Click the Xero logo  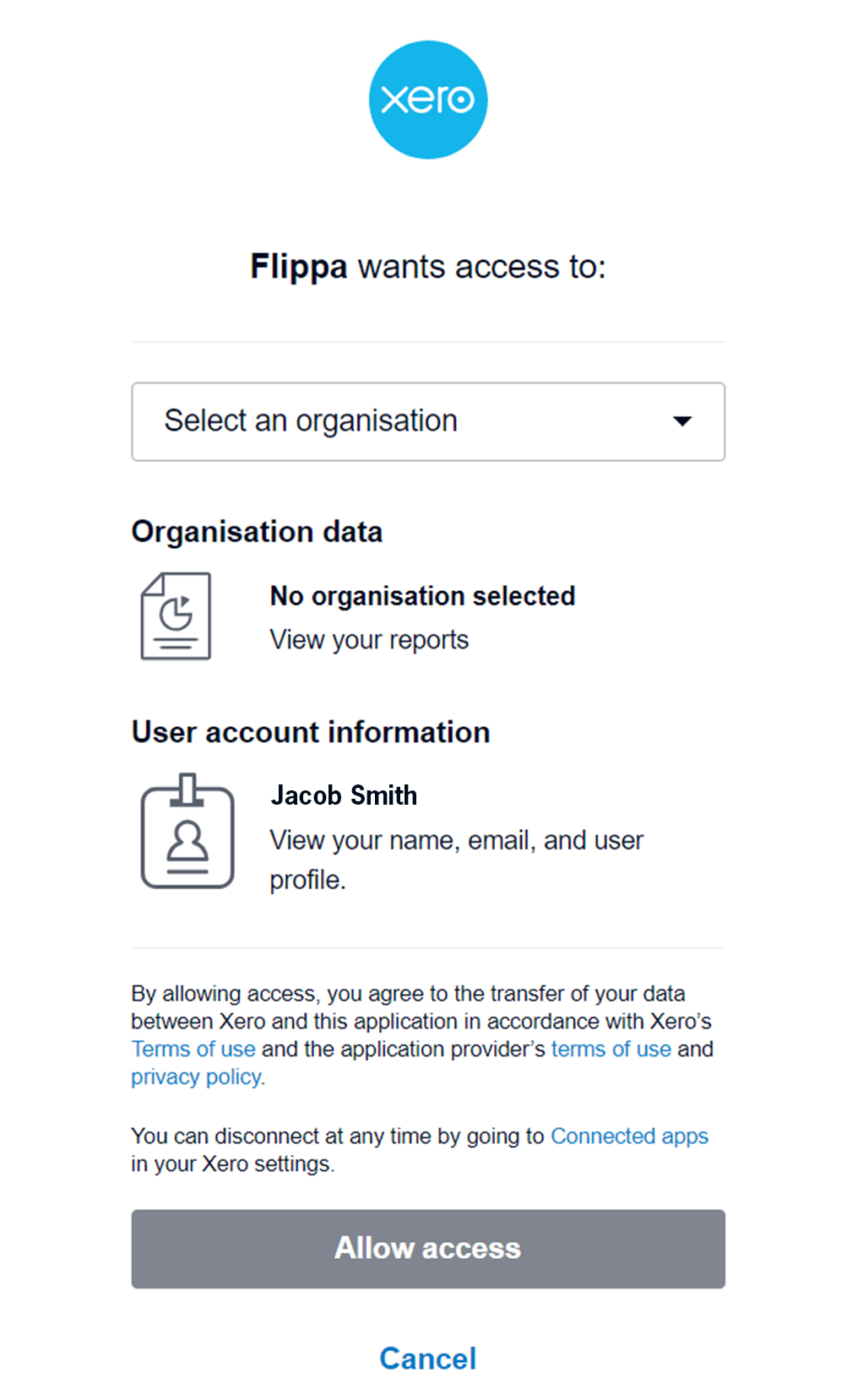[428, 100]
